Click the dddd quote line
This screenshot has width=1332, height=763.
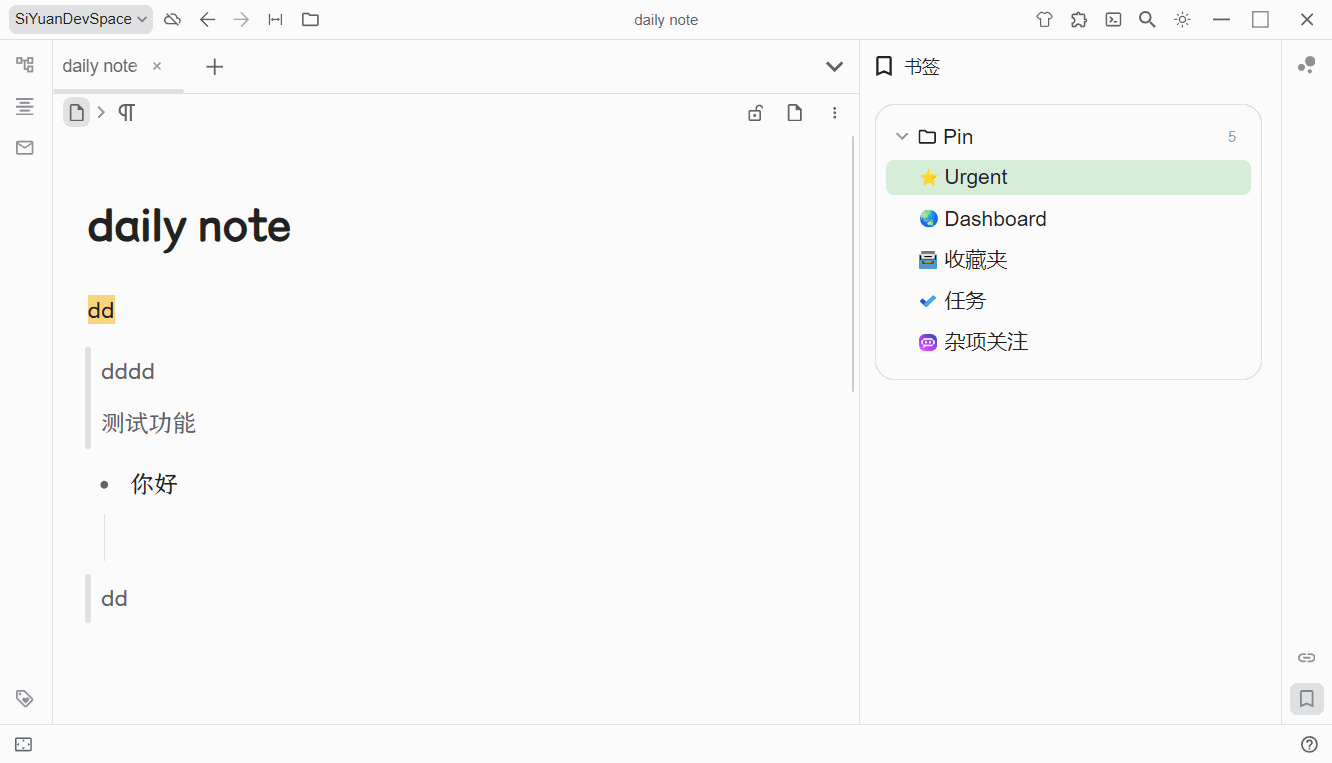pos(128,371)
